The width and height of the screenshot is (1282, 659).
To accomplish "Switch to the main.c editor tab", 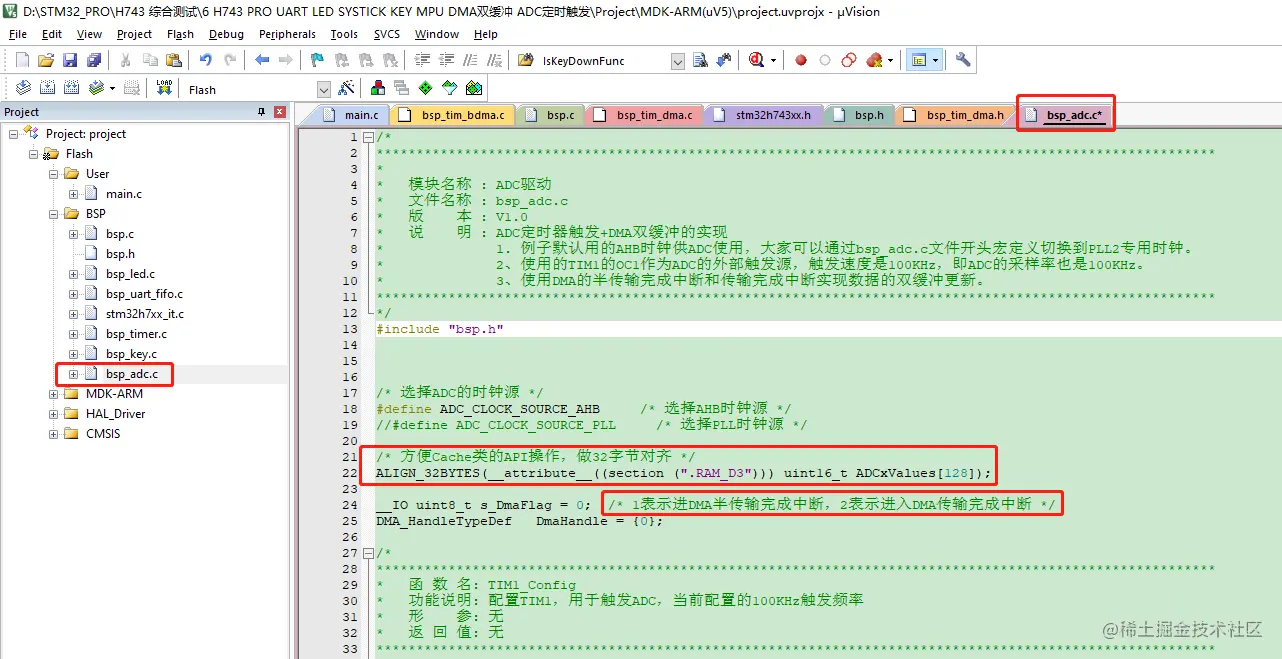I will (x=351, y=115).
